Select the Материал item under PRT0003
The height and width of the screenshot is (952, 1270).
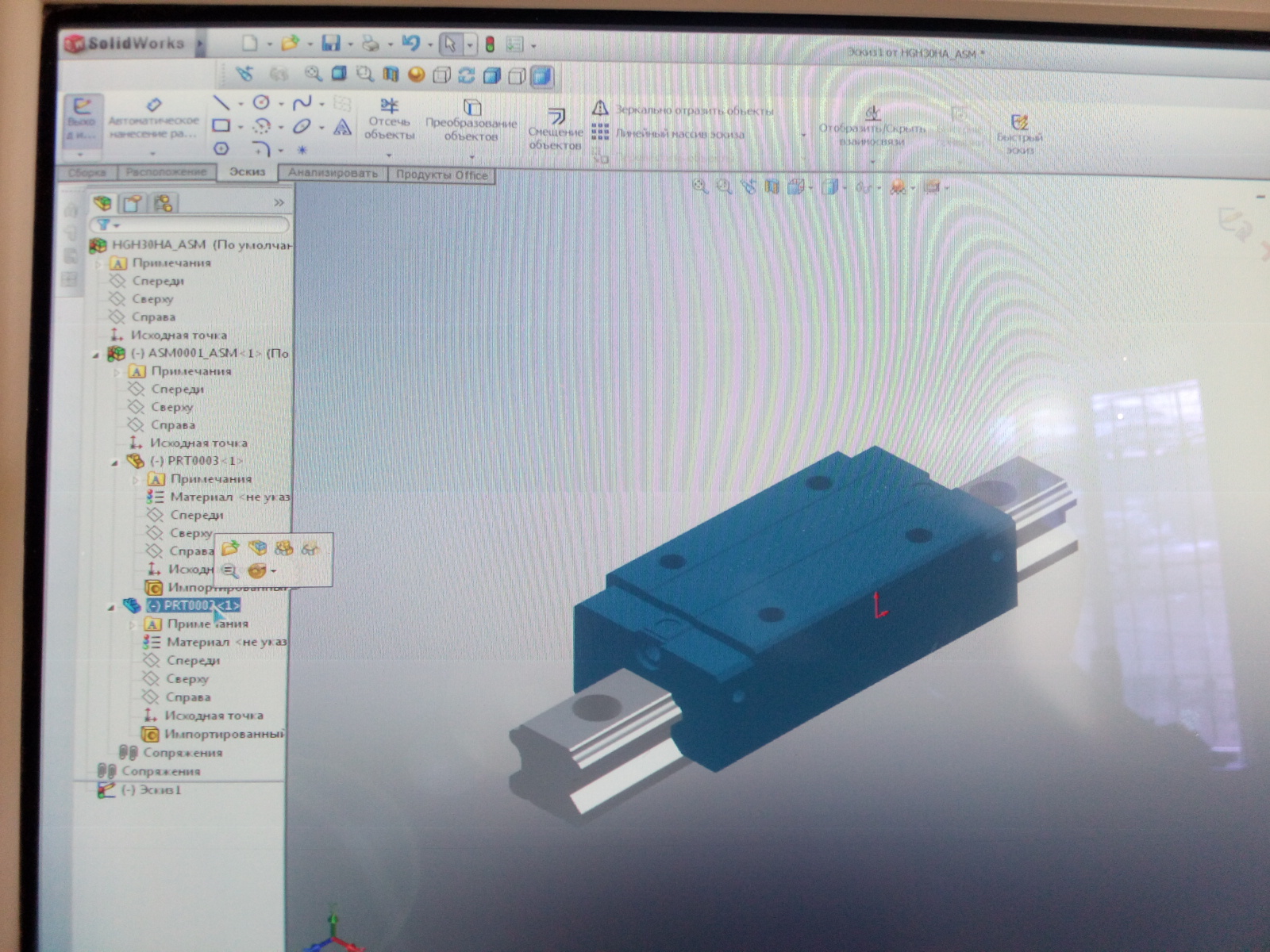217,497
